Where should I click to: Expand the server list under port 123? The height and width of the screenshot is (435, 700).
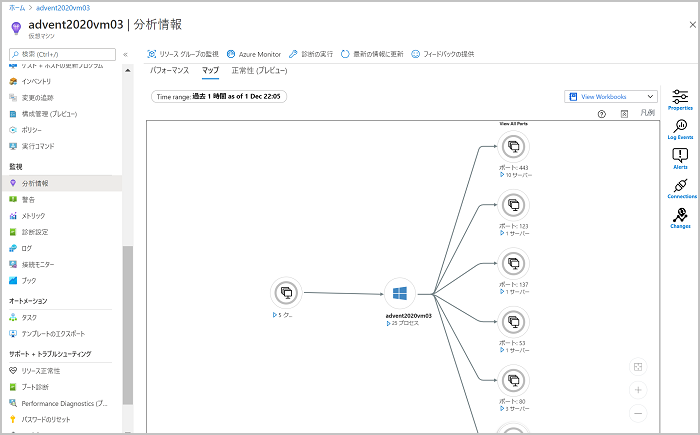(515, 233)
